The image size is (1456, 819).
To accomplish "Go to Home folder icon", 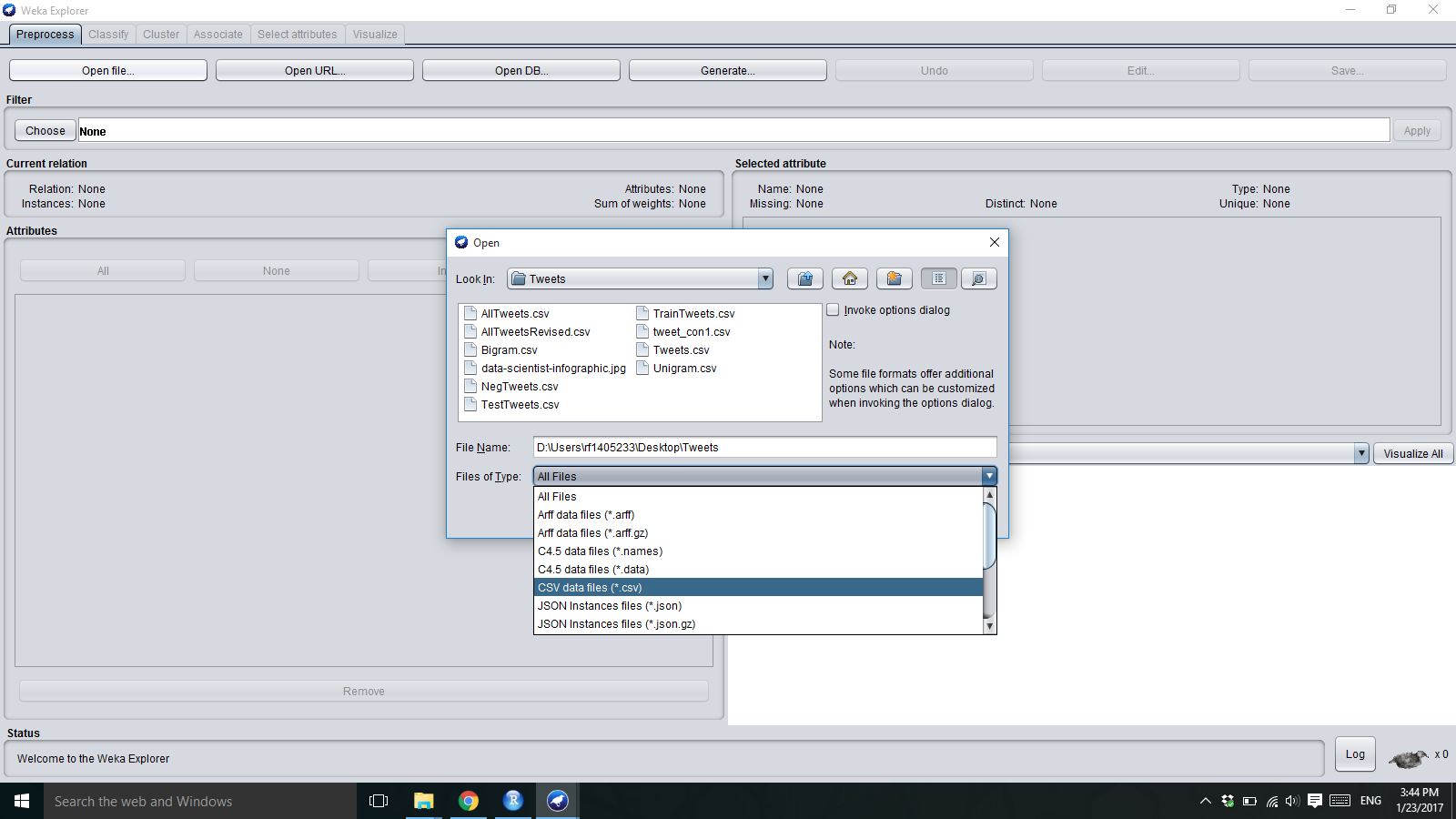I will 850,278.
